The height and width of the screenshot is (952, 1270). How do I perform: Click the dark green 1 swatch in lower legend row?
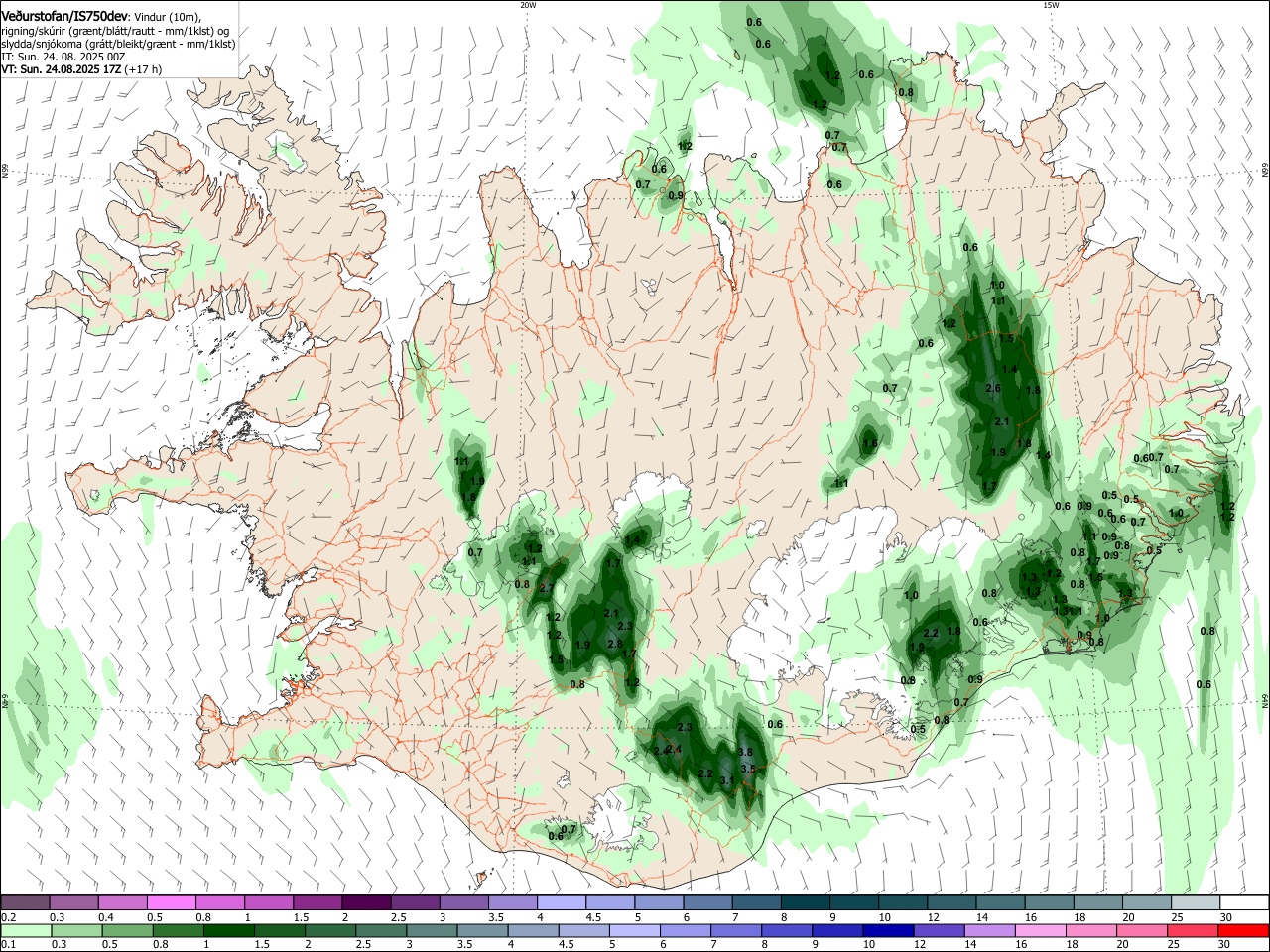click(x=229, y=931)
